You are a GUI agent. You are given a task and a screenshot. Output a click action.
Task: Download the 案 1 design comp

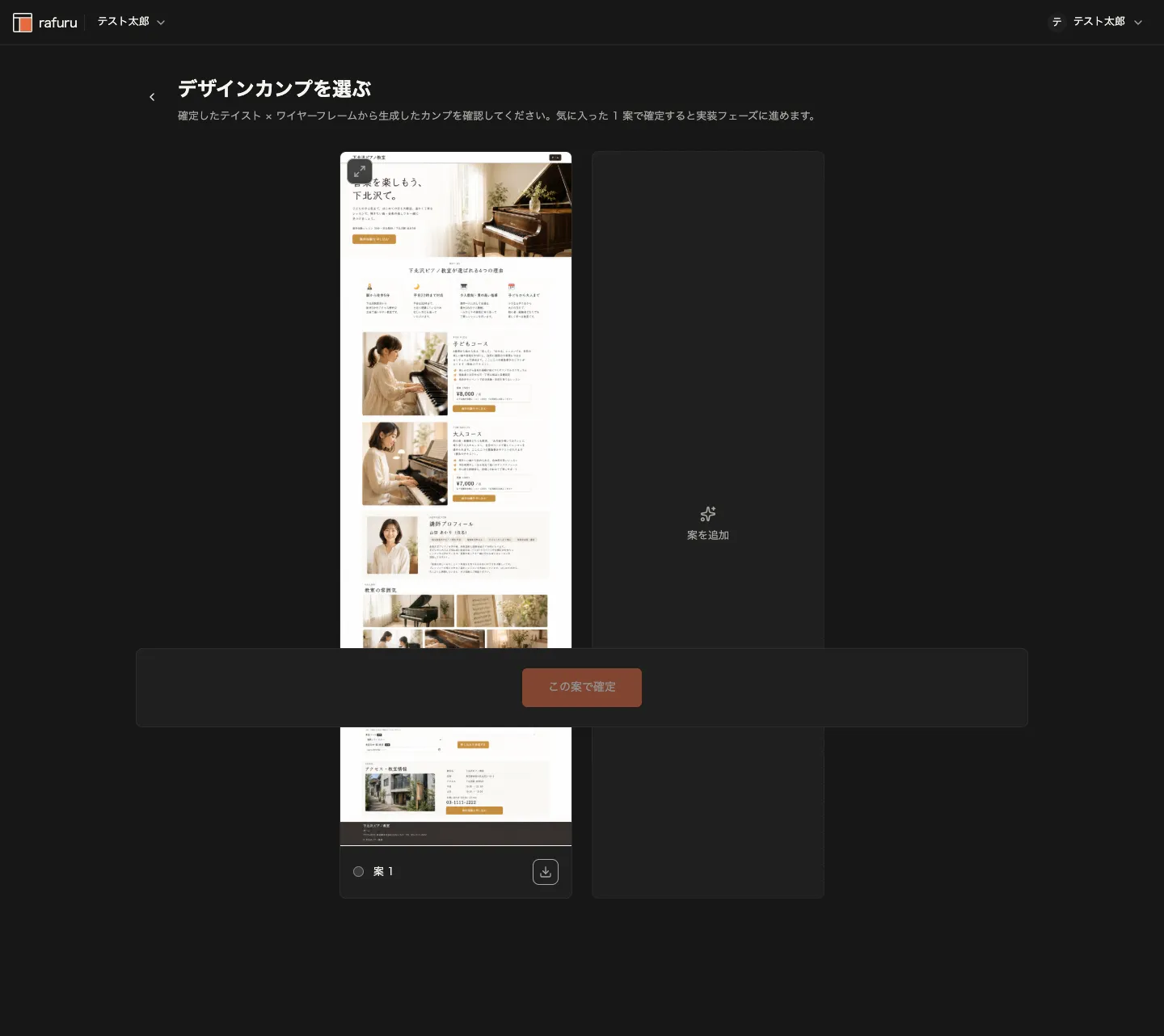pos(546,872)
